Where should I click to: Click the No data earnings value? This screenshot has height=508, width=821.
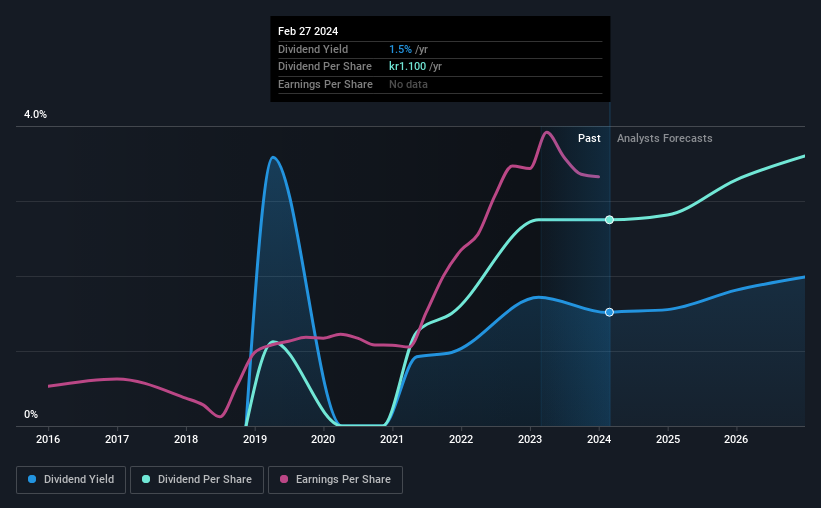(408, 84)
